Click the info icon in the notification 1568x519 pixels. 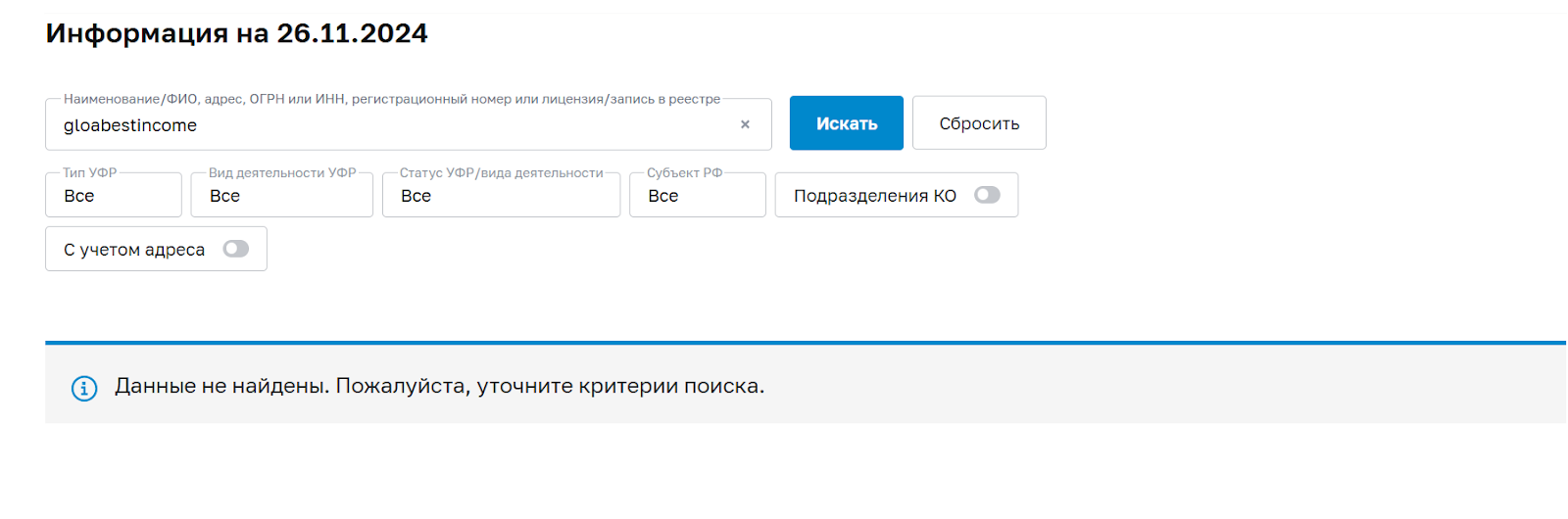tap(84, 388)
